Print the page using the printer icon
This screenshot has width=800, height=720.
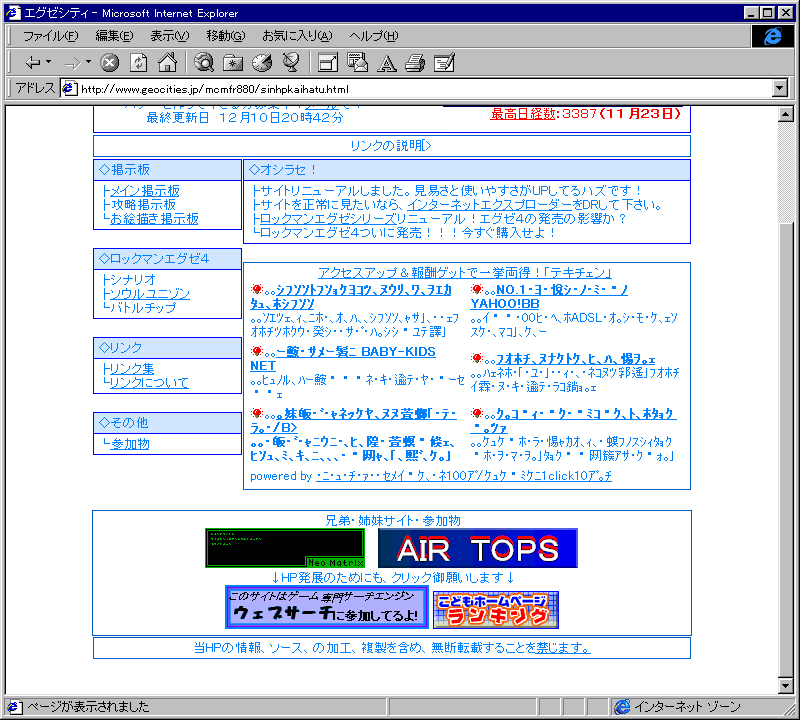(415, 63)
